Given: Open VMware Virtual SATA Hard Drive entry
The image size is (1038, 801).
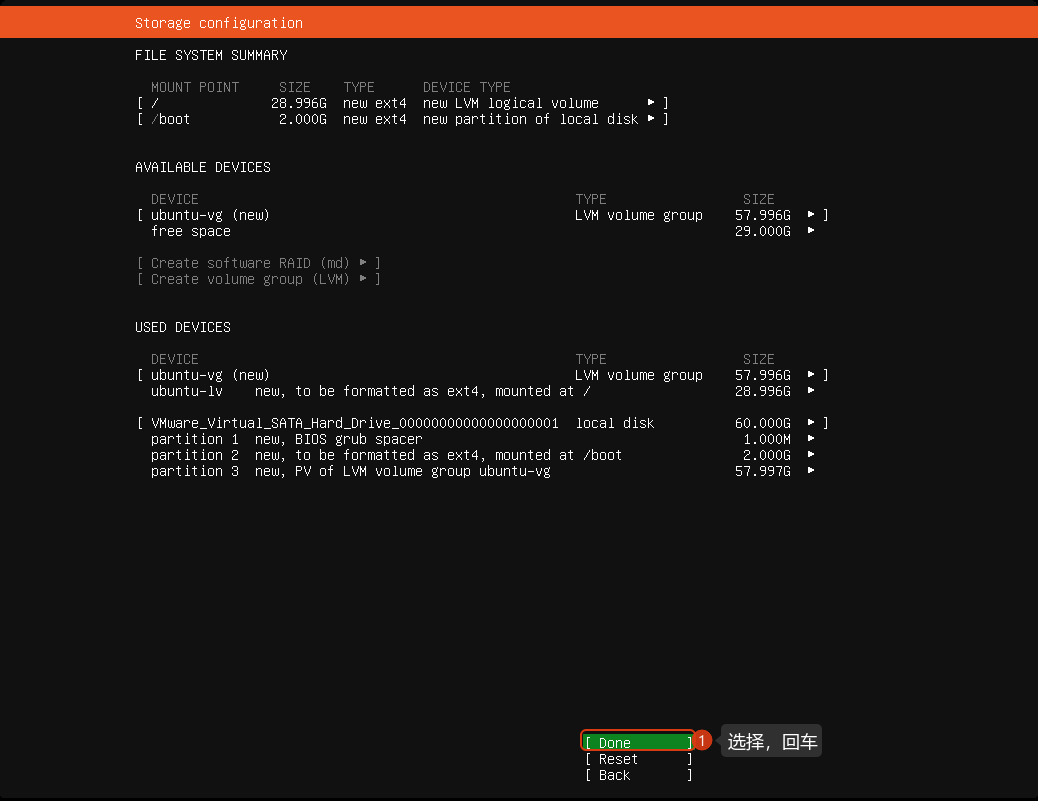Looking at the screenshot, I should click(x=483, y=423).
